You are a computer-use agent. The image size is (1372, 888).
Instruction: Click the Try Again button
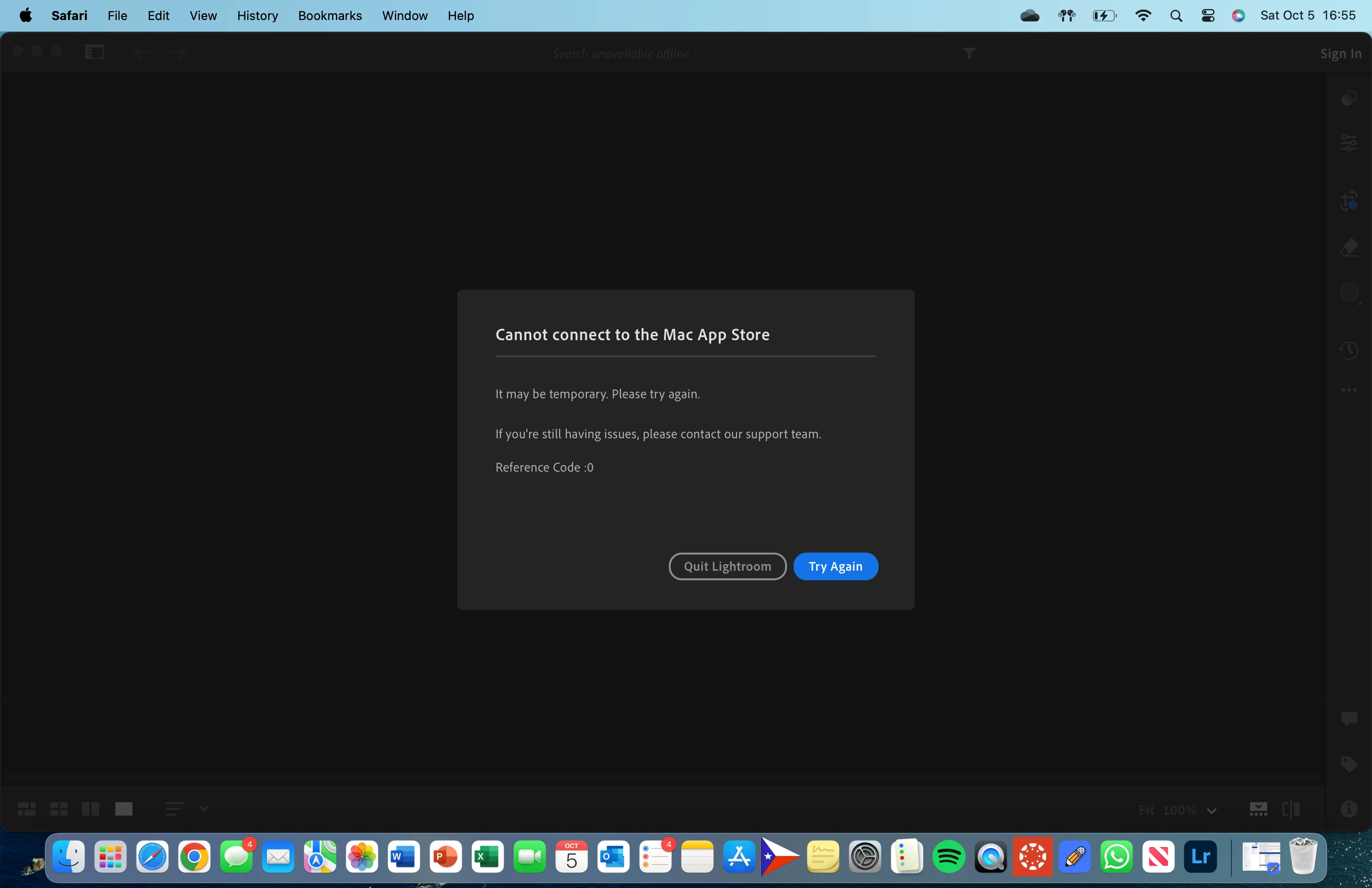[835, 566]
